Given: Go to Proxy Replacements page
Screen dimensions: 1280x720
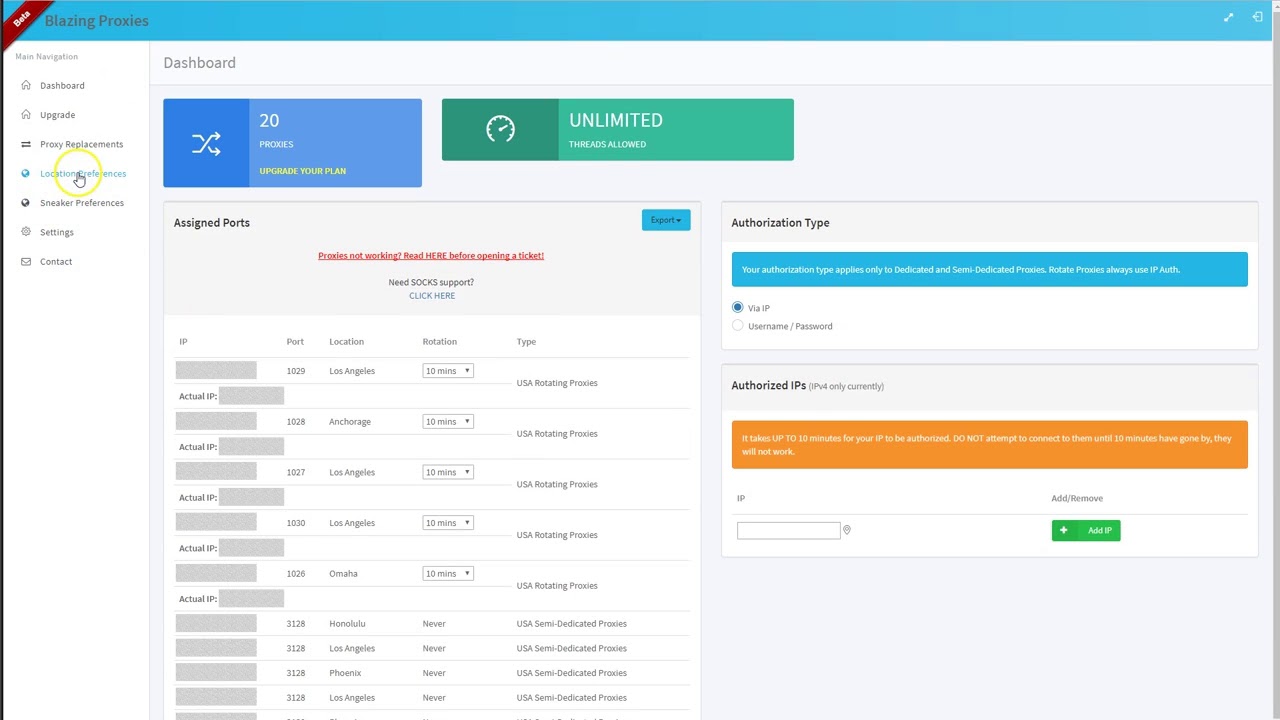Looking at the screenshot, I should pyautogui.click(x=81, y=144).
